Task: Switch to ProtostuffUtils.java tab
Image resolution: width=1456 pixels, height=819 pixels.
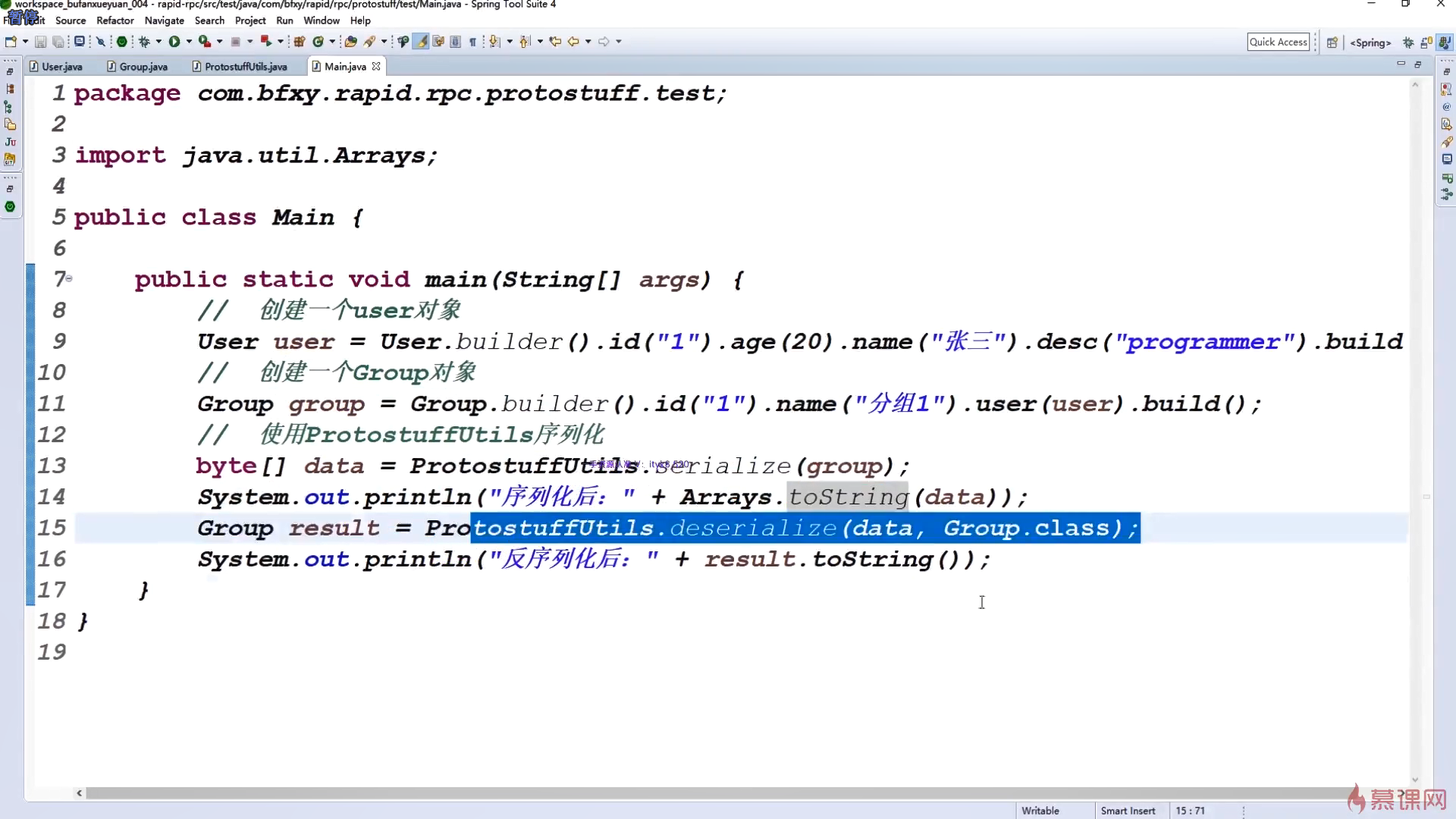Action: pos(245,67)
